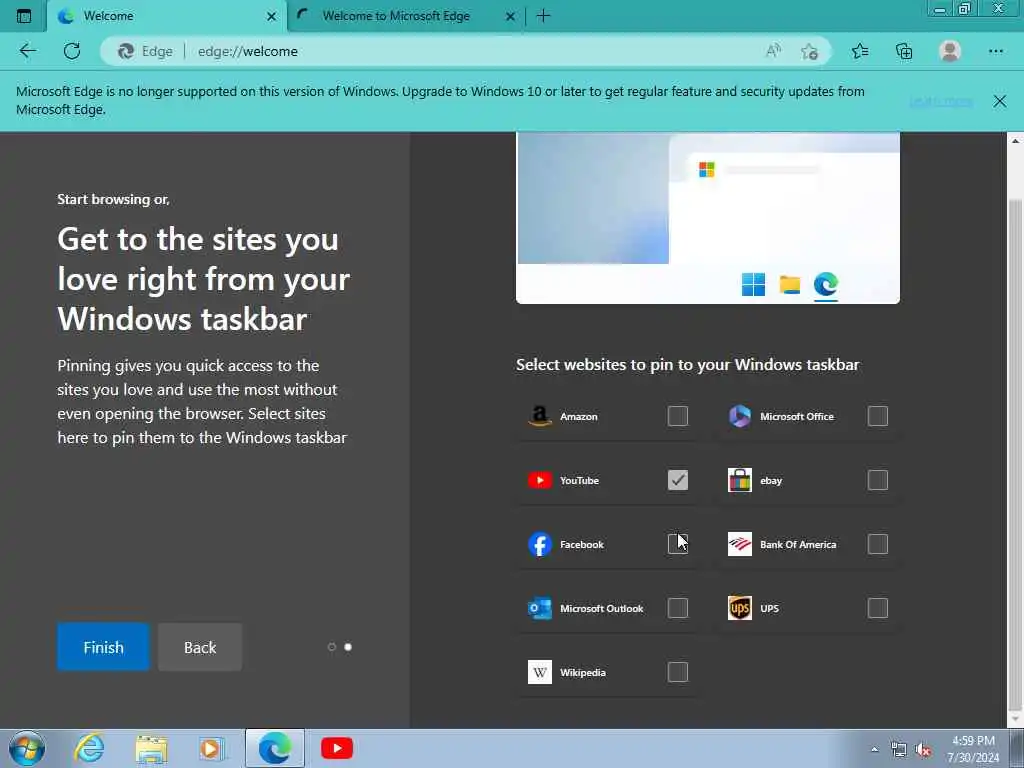
Task: Check the Amazon pin checkbox
Action: pos(678,416)
